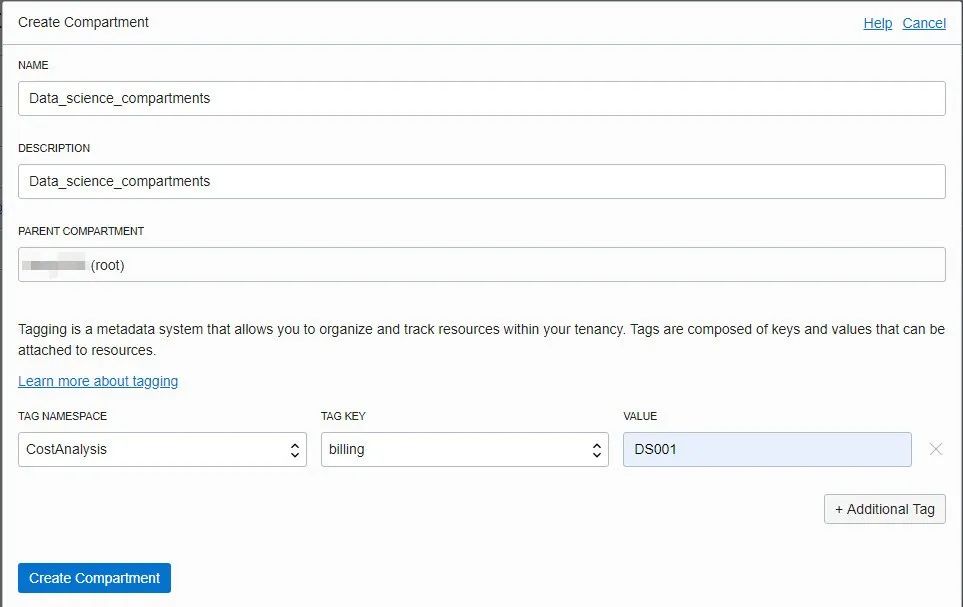The height and width of the screenshot is (607, 963).
Task: Click the Create Compartment button
Action: coord(94,578)
